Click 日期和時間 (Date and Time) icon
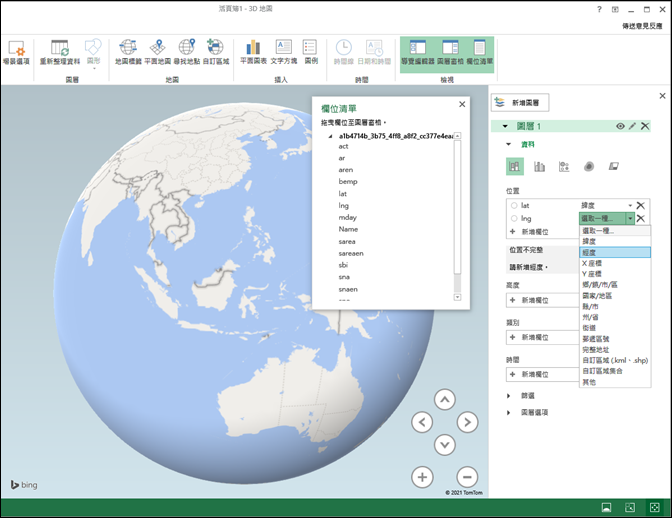This screenshot has width=672, height=518. pos(374,52)
